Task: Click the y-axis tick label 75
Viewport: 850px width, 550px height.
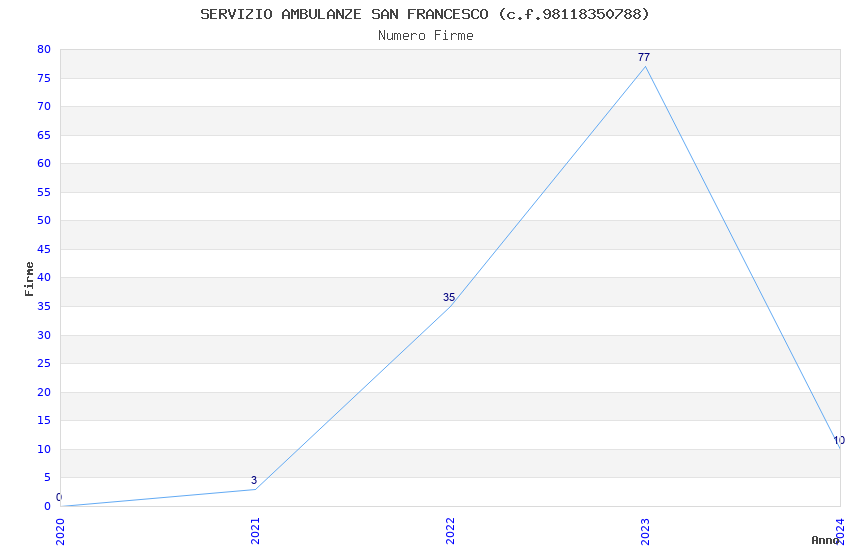Action: pyautogui.click(x=44, y=78)
